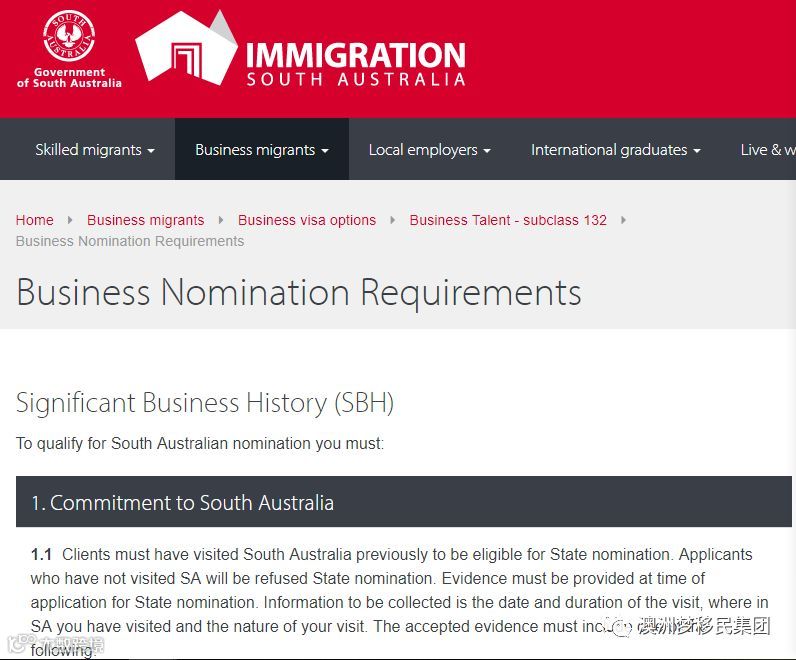
Task: Click the Business migrants breadcrumb link
Action: [145, 220]
